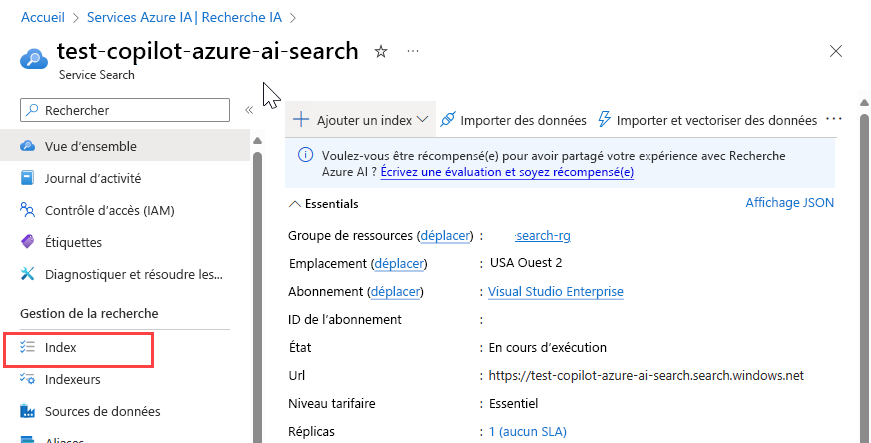Image resolution: width=871 pixels, height=443 pixels.
Task: Click the Importer des données plug icon
Action: (448, 119)
